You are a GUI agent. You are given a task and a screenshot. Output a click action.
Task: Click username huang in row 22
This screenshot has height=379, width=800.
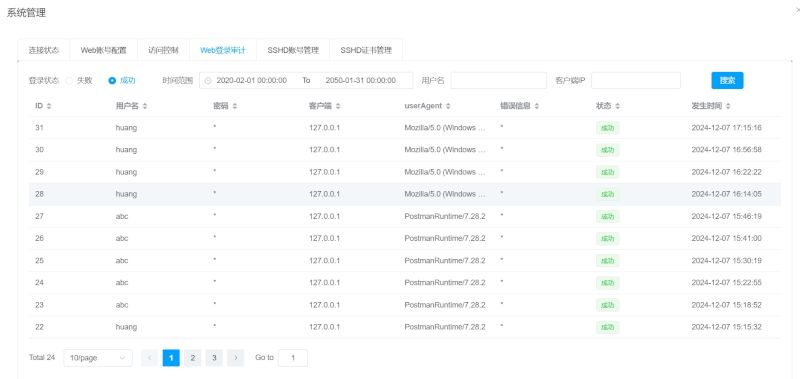coord(127,327)
